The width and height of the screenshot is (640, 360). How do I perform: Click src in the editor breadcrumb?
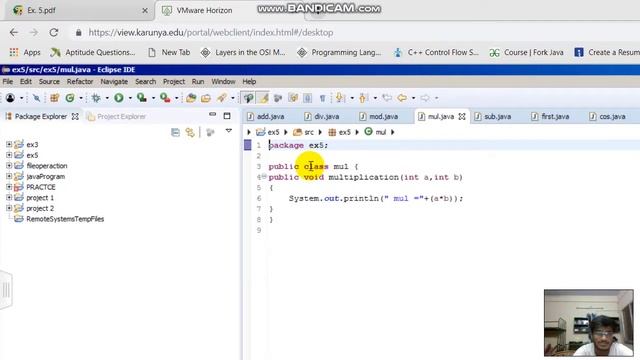(309, 132)
